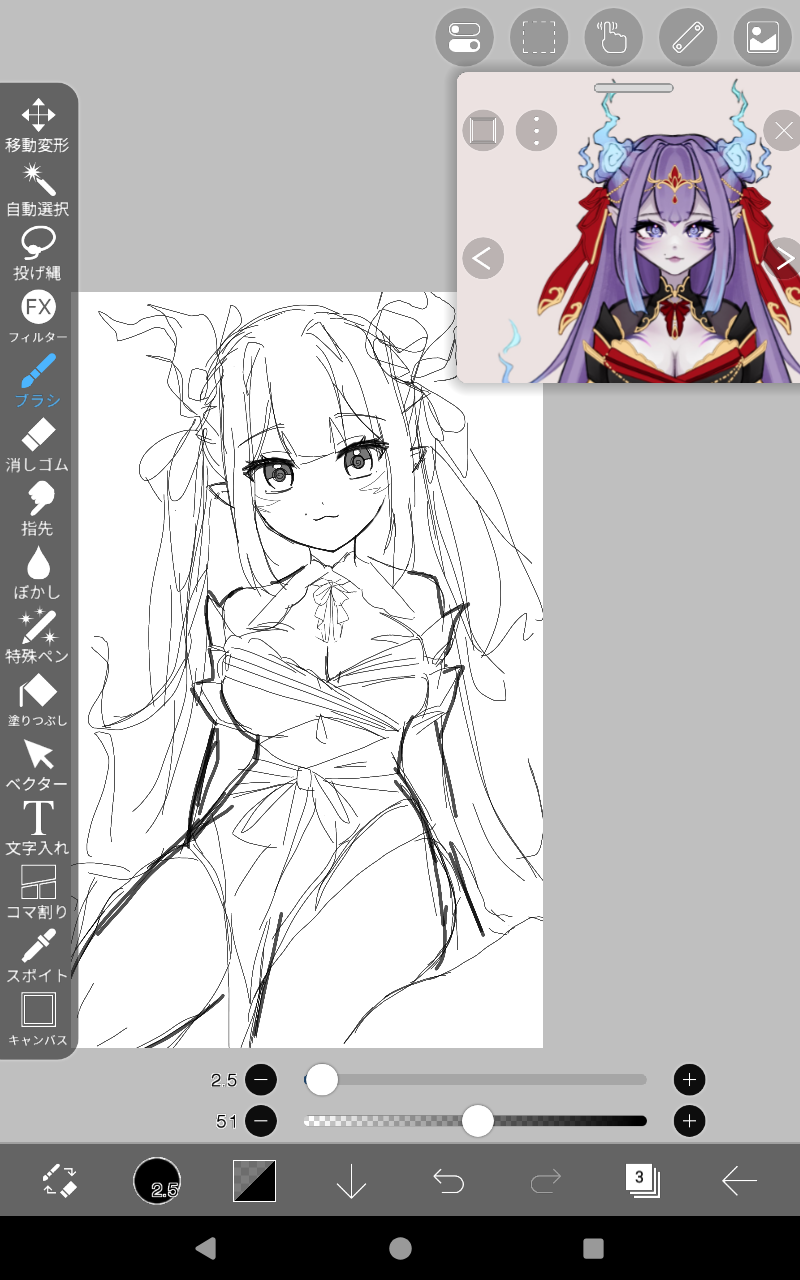Select the 文字入れ text tool
Image resolution: width=800 pixels, height=1280 pixels.
coord(38,829)
